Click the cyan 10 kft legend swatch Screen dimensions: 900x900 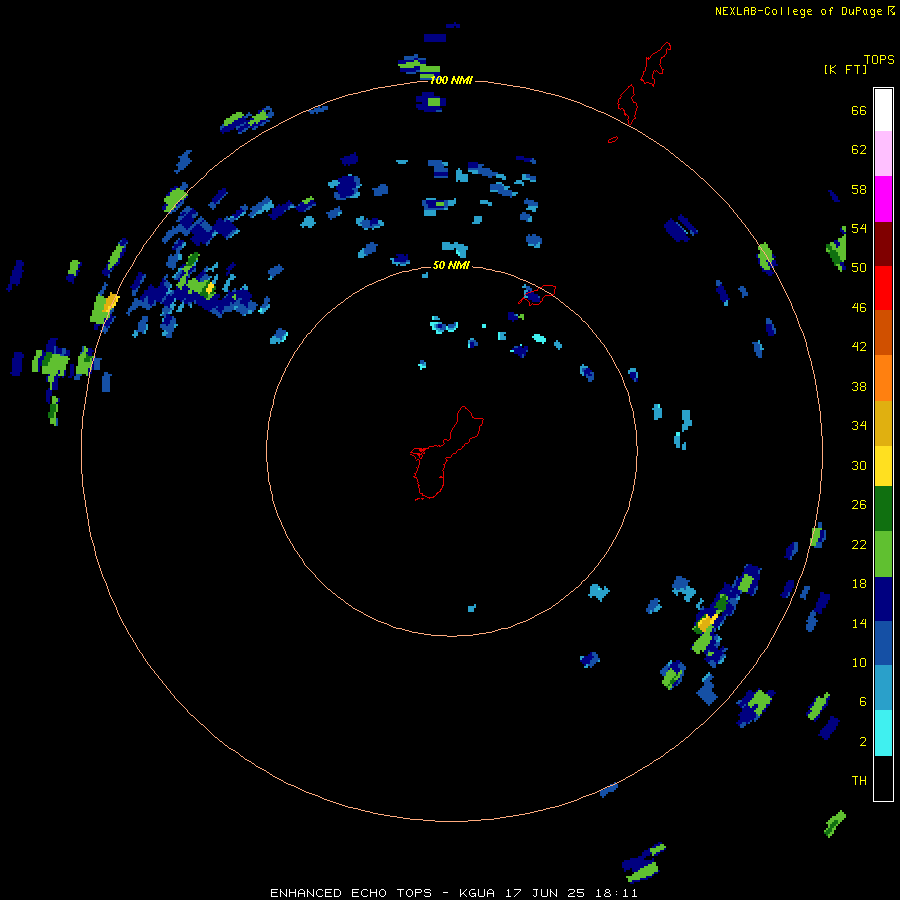click(x=883, y=733)
